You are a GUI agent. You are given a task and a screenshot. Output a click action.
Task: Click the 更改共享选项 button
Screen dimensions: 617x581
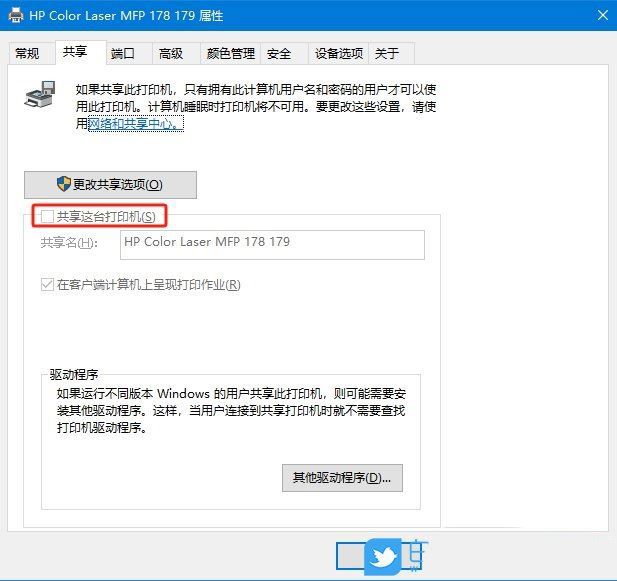tap(111, 184)
